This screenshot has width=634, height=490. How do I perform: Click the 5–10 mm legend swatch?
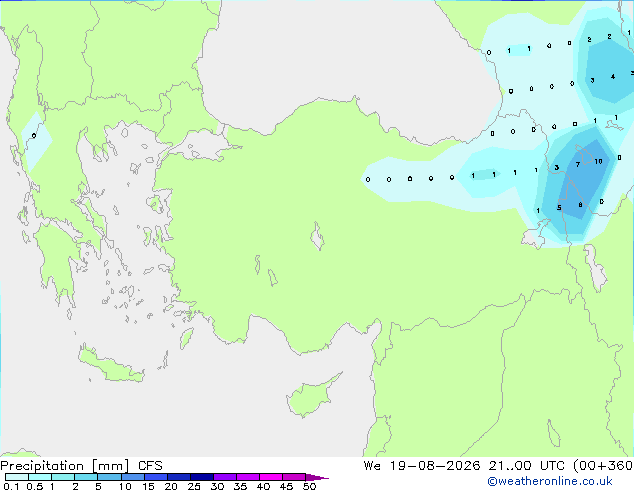click(109, 477)
